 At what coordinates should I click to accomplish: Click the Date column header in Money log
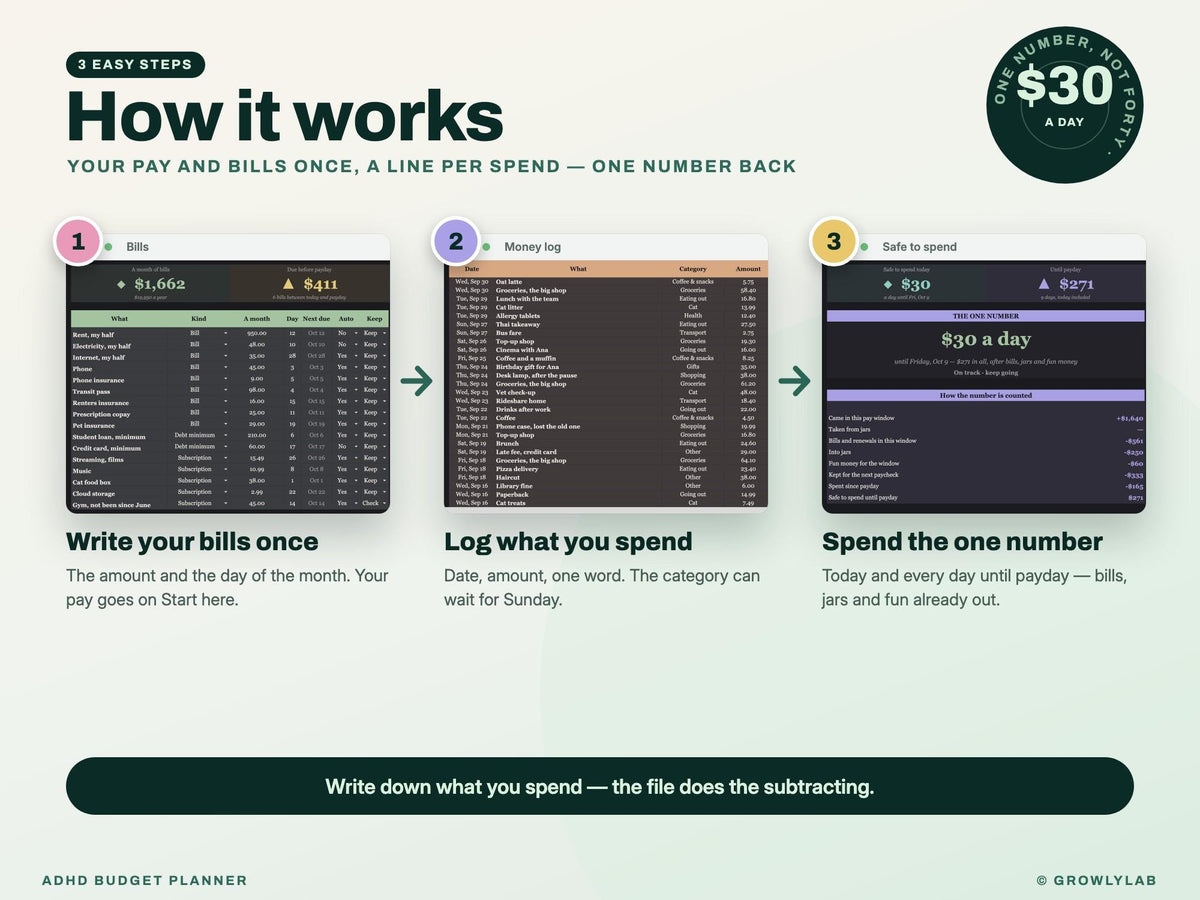(472, 269)
